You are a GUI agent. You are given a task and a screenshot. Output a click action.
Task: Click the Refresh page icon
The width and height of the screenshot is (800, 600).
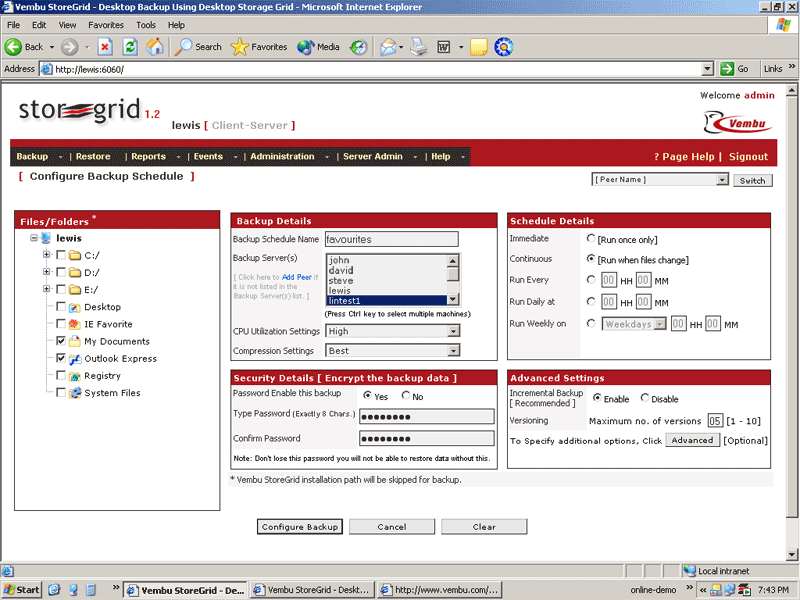pyautogui.click(x=130, y=47)
